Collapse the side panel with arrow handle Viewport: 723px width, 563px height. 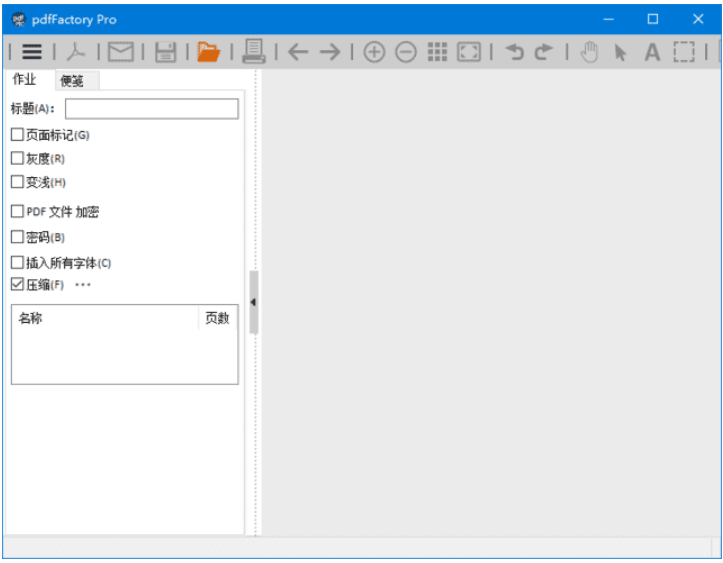[x=254, y=302]
